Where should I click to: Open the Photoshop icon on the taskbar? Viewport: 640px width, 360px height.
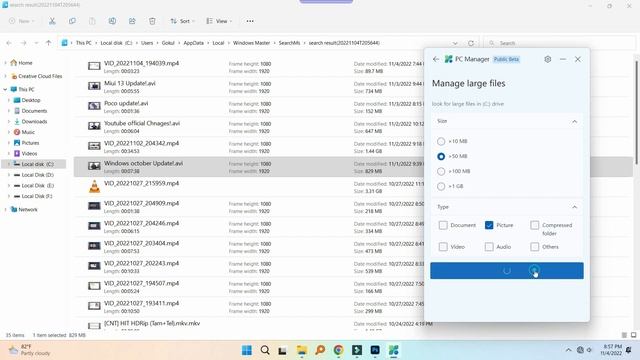tap(375, 350)
